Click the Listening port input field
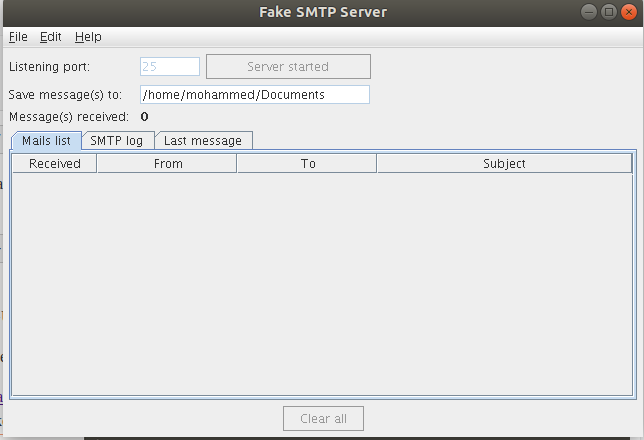This screenshot has height=440, width=644. [x=170, y=67]
